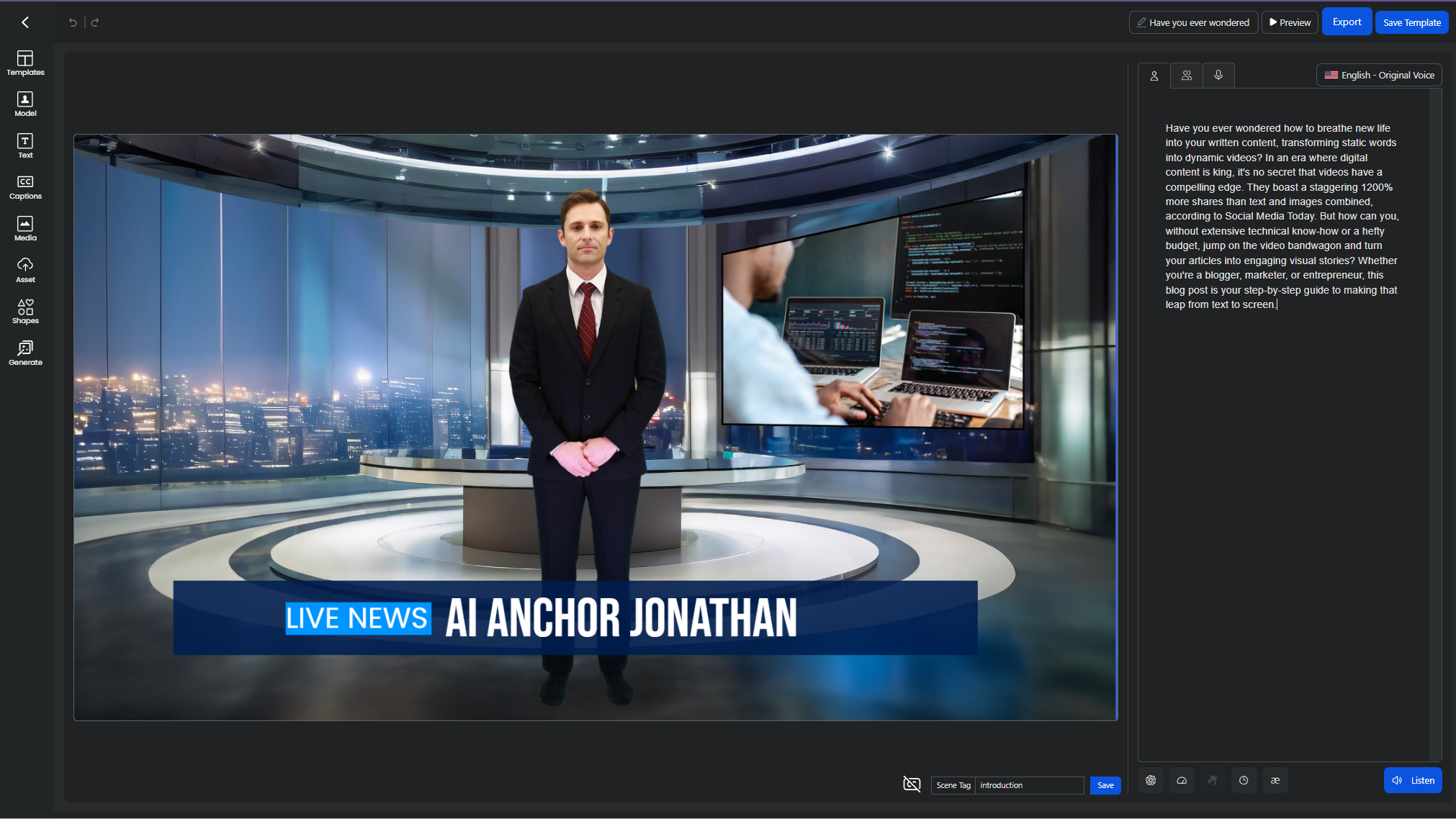The image size is (1456, 819).
Task: Click the Listen button
Action: (x=1413, y=780)
